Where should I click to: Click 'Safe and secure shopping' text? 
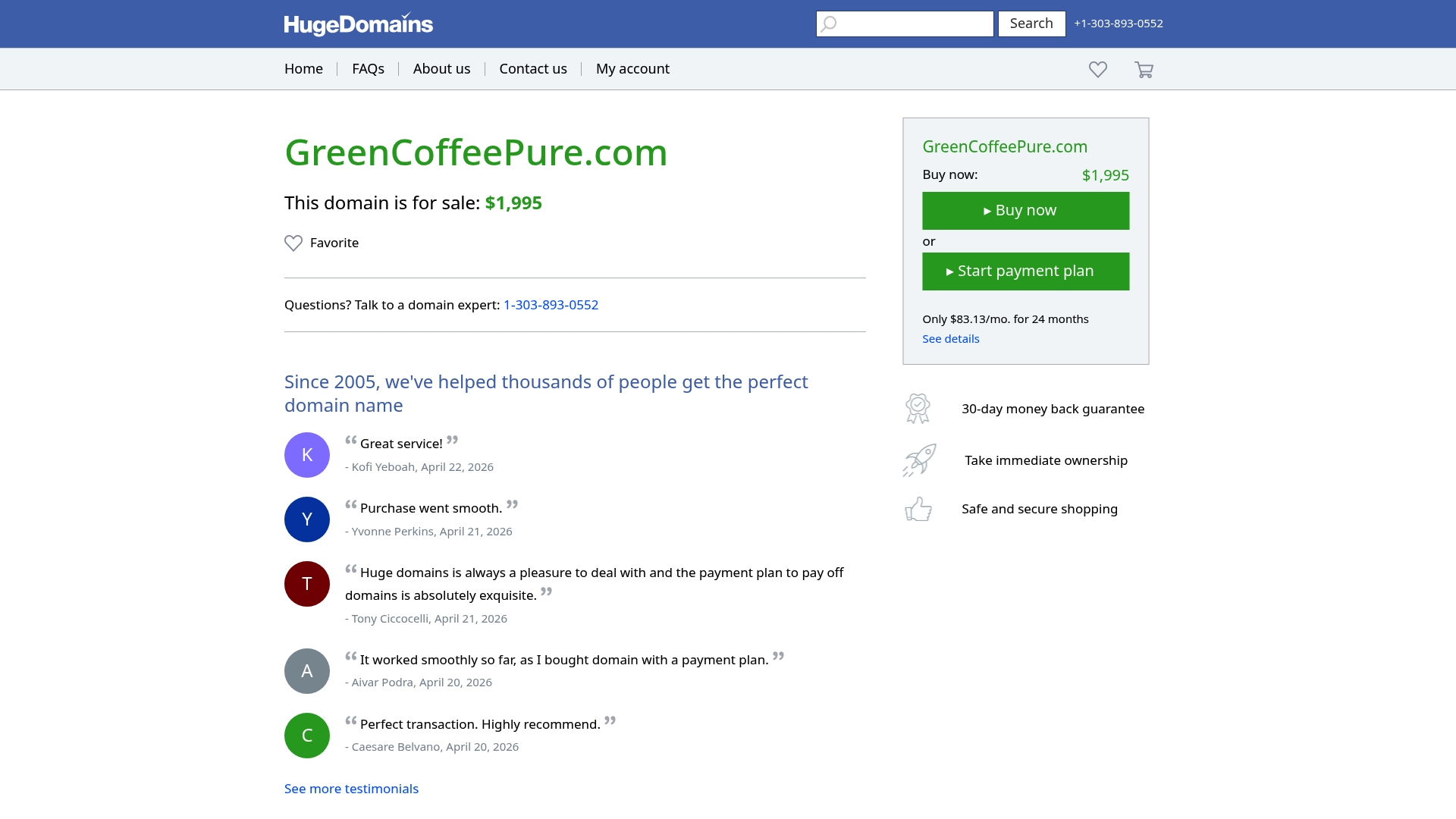(x=1039, y=509)
